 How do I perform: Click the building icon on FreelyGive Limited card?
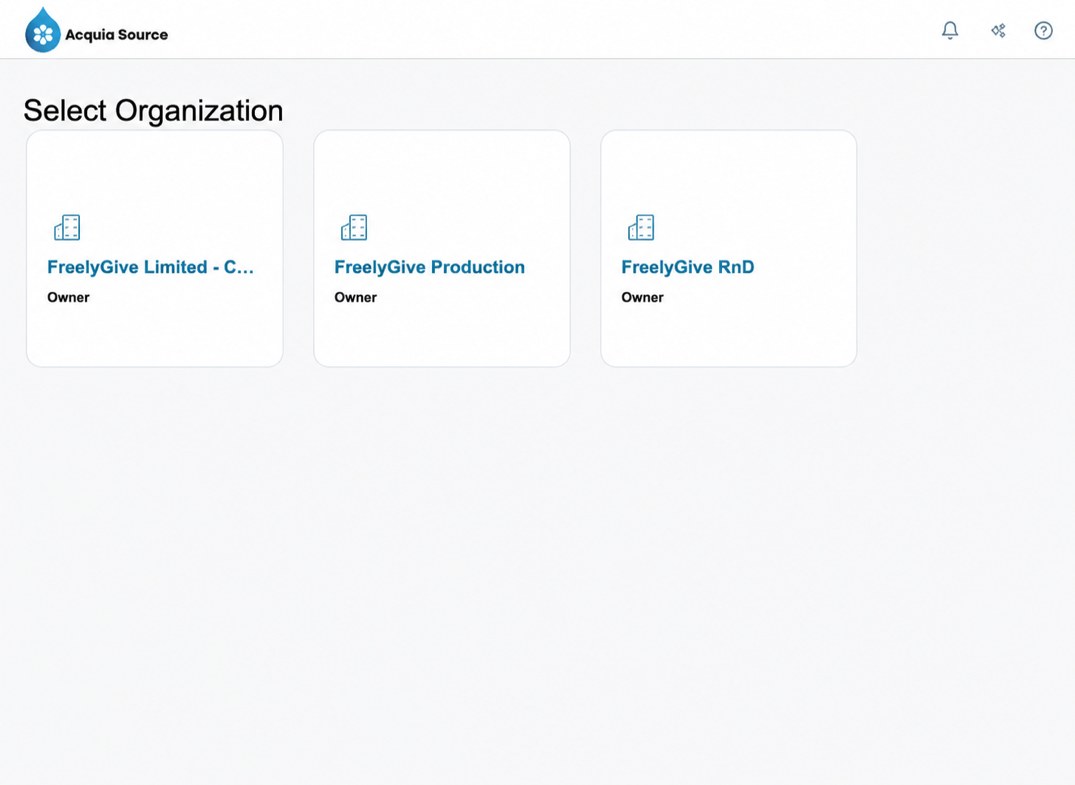point(67,228)
